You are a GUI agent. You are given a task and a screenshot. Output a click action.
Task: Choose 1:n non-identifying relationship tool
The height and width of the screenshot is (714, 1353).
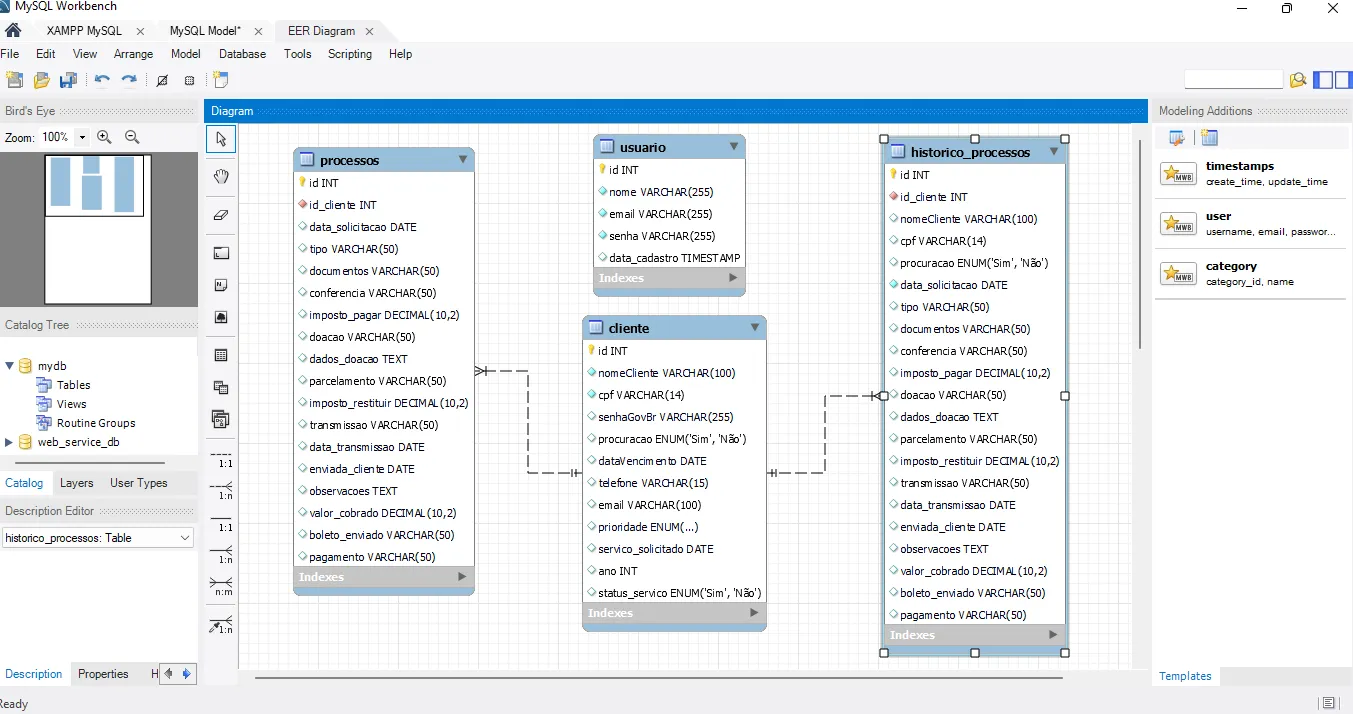pyautogui.click(x=222, y=490)
